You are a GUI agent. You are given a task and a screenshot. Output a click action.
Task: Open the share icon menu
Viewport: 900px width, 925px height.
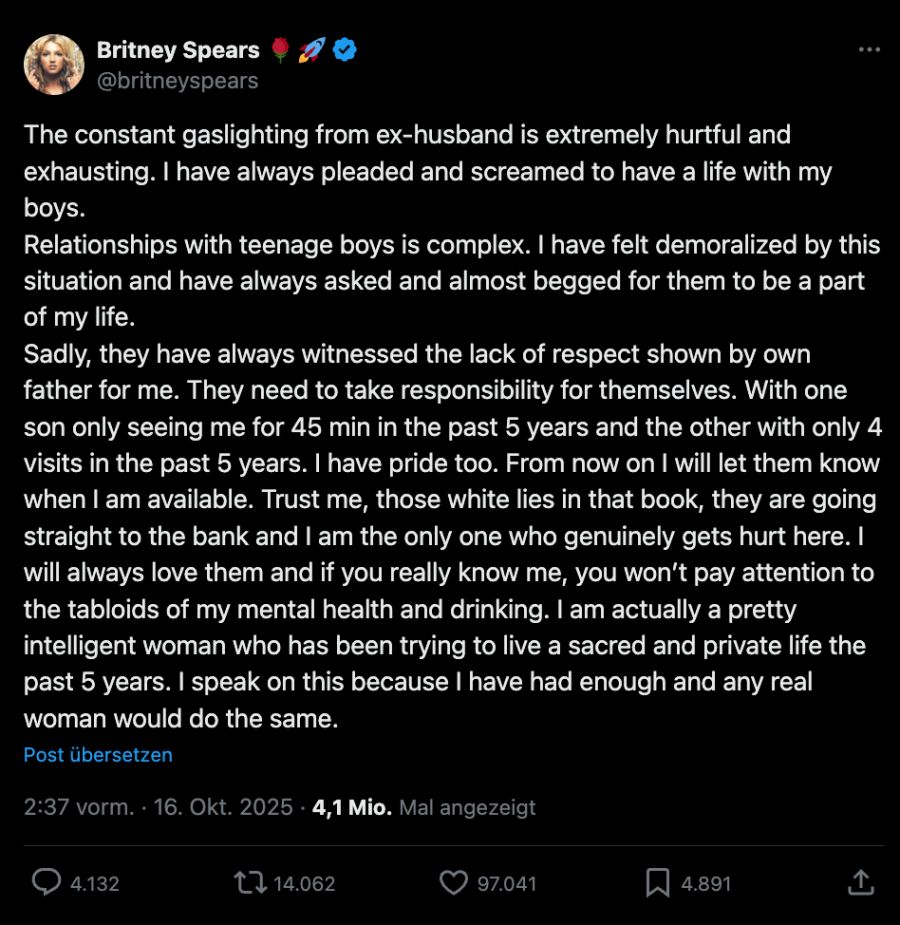pyautogui.click(x=860, y=882)
